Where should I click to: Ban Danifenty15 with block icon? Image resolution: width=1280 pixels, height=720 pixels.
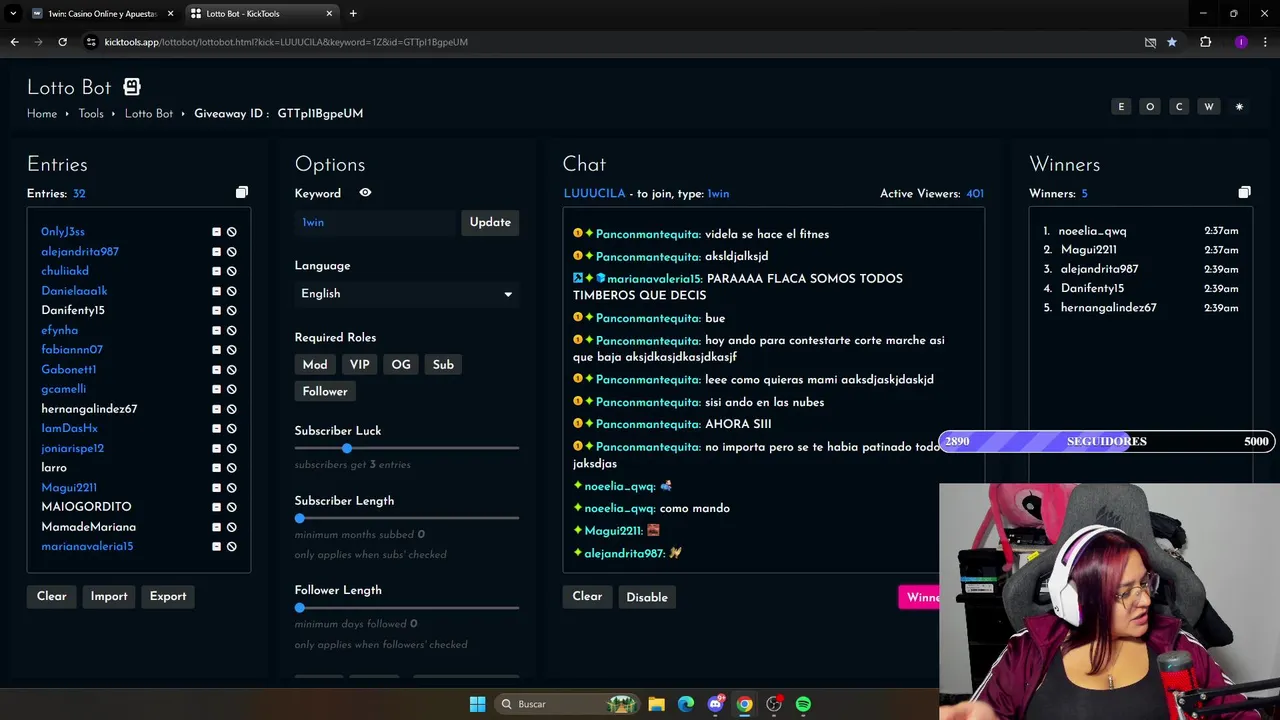[x=232, y=311]
